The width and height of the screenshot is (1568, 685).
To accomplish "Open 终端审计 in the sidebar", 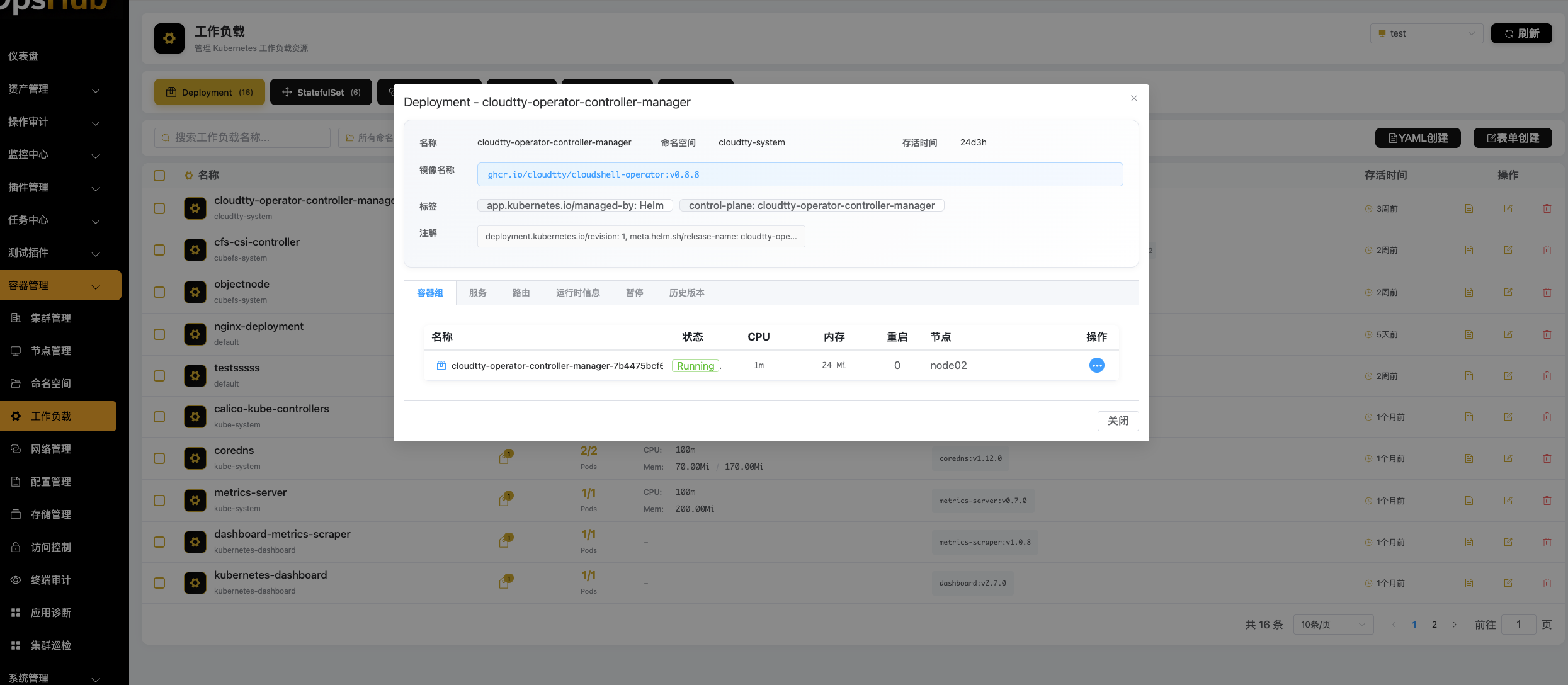I will click(x=50, y=580).
